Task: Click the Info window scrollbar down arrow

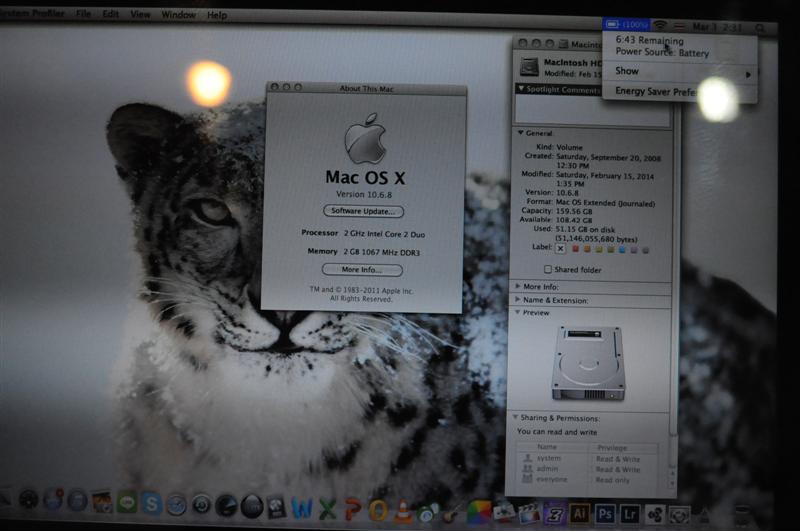Action: [x=672, y=484]
